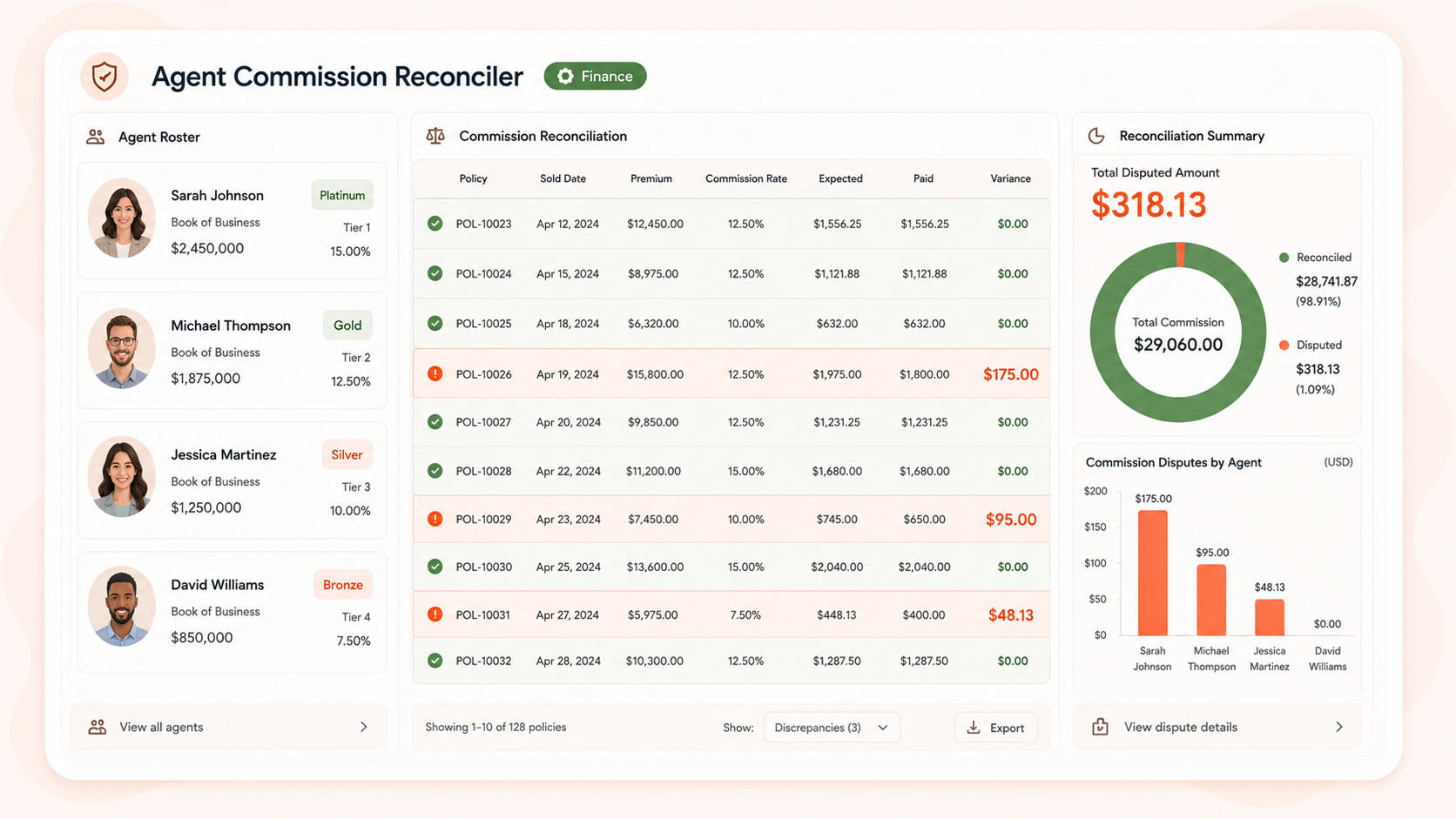The image size is (1456, 819).
Task: Click Sarah Johnson's orange bar in chart
Action: click(1153, 573)
